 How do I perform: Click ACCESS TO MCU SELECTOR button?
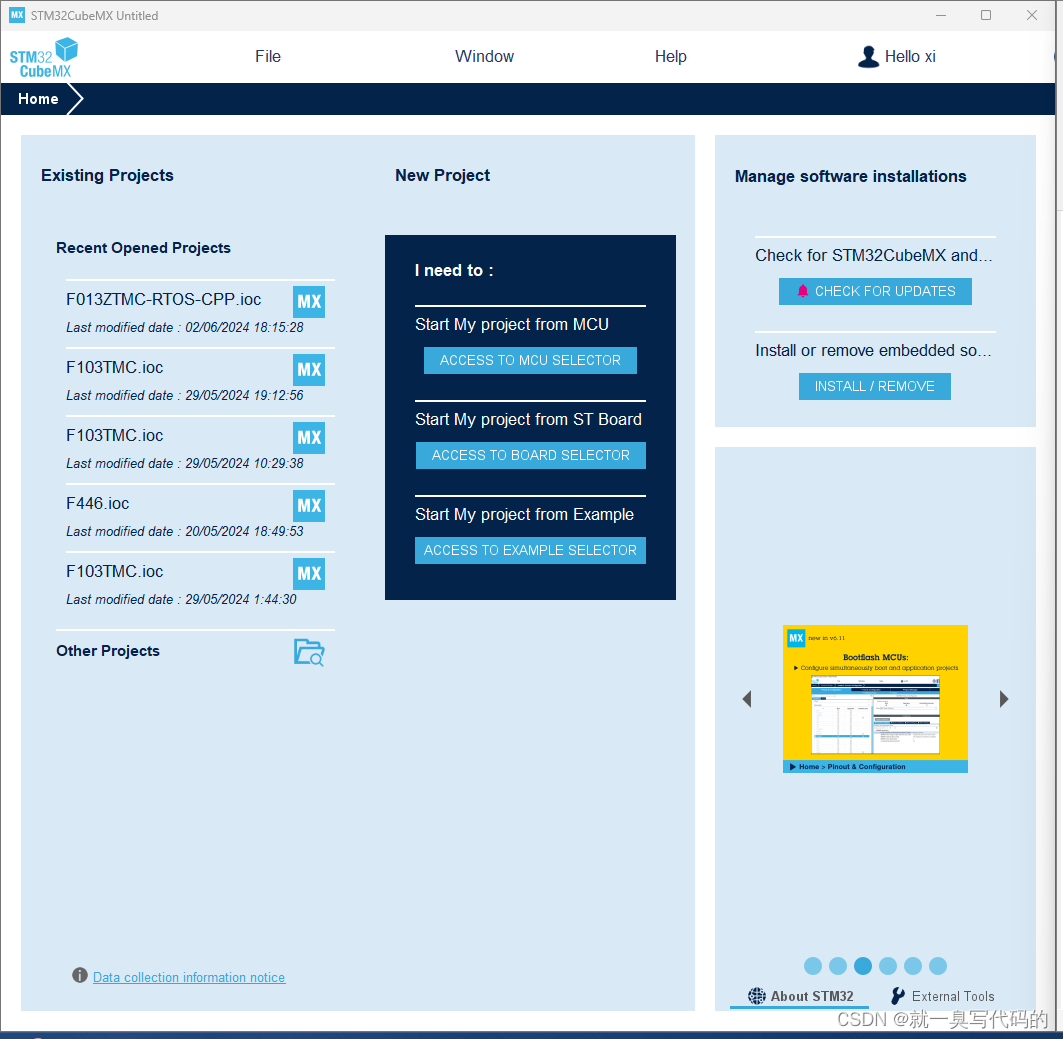click(530, 361)
